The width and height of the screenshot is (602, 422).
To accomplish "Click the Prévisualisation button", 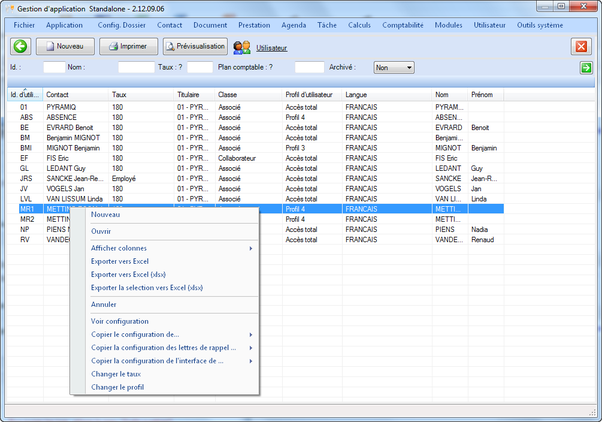I will [195, 46].
